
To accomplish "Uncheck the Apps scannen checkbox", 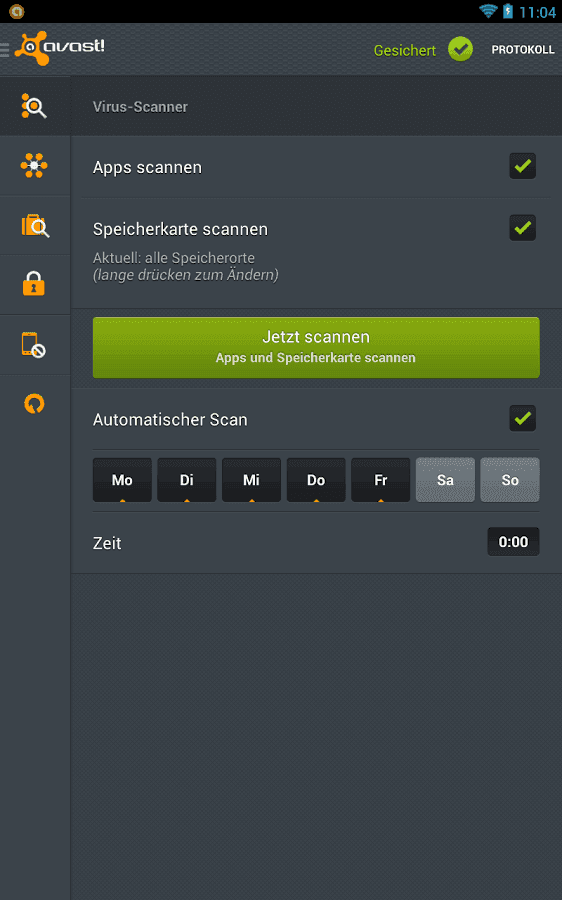I will coord(522,166).
